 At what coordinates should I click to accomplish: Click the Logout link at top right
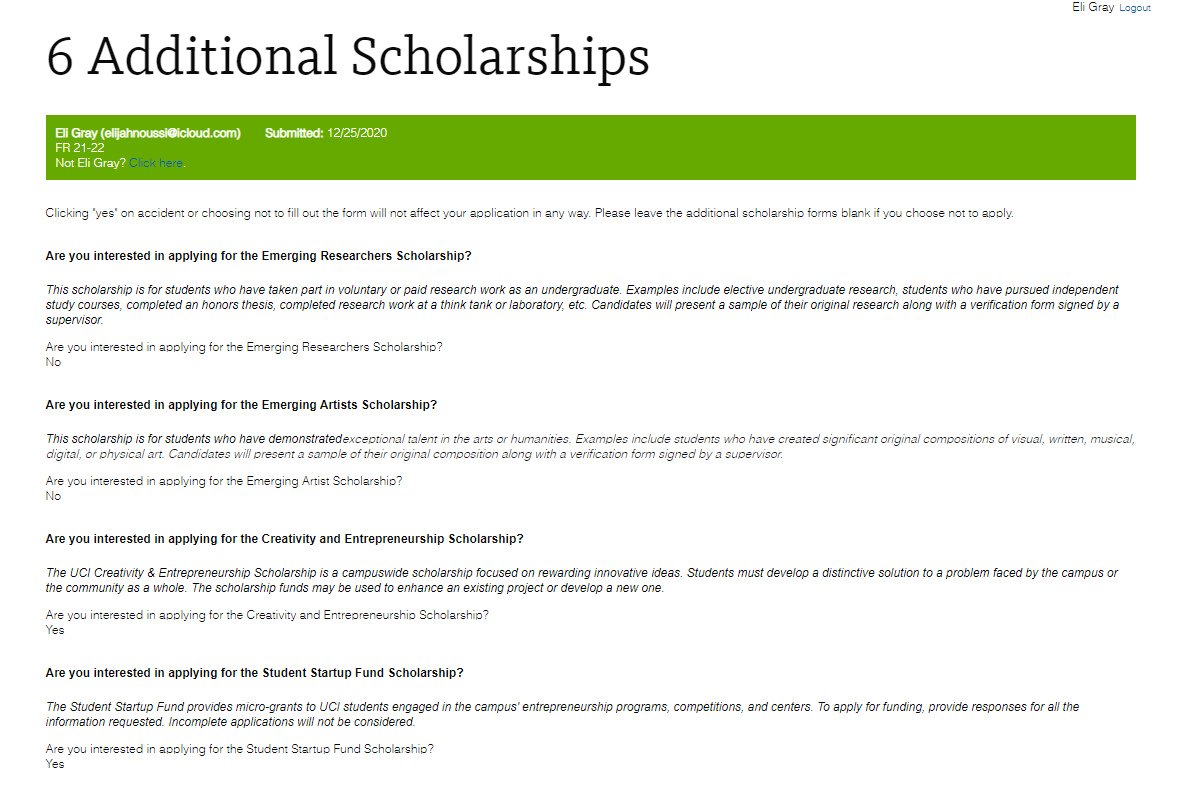1134,8
